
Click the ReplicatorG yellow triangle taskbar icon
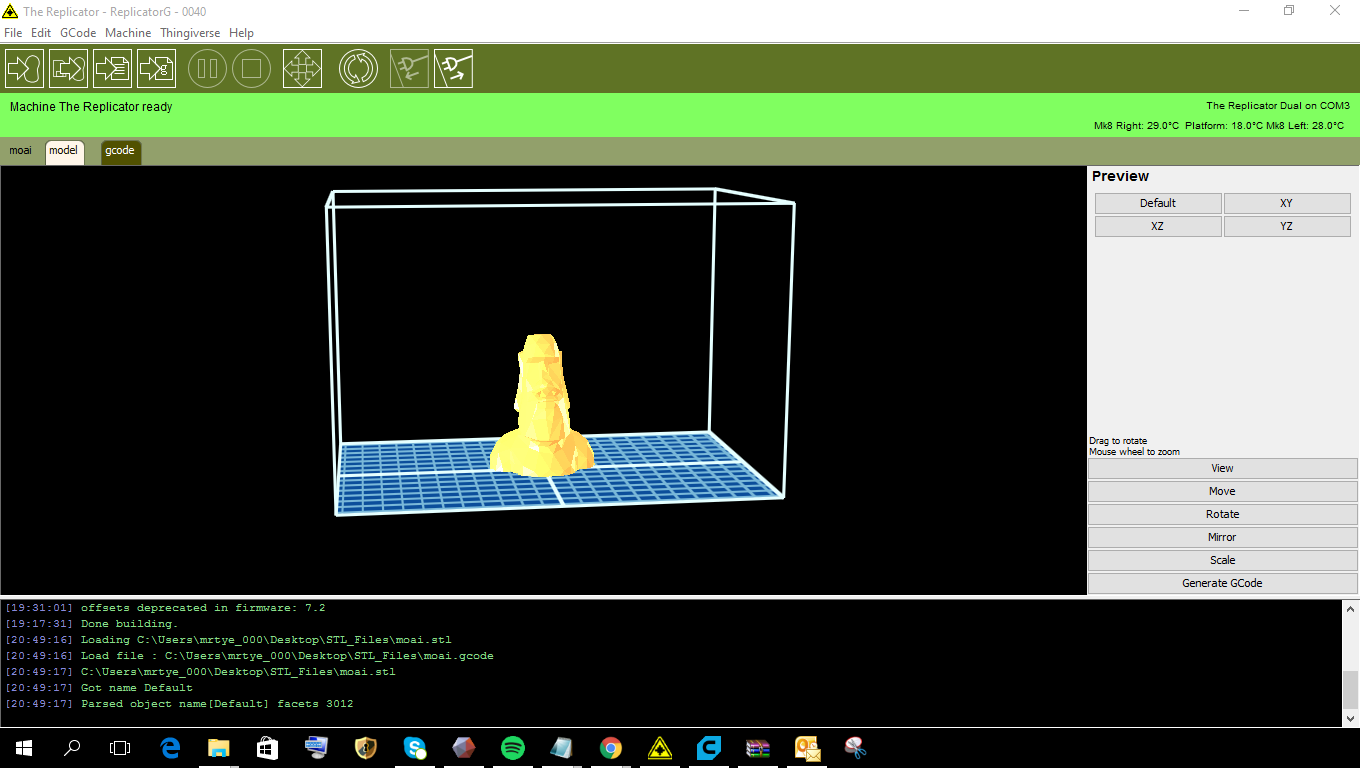[660, 748]
